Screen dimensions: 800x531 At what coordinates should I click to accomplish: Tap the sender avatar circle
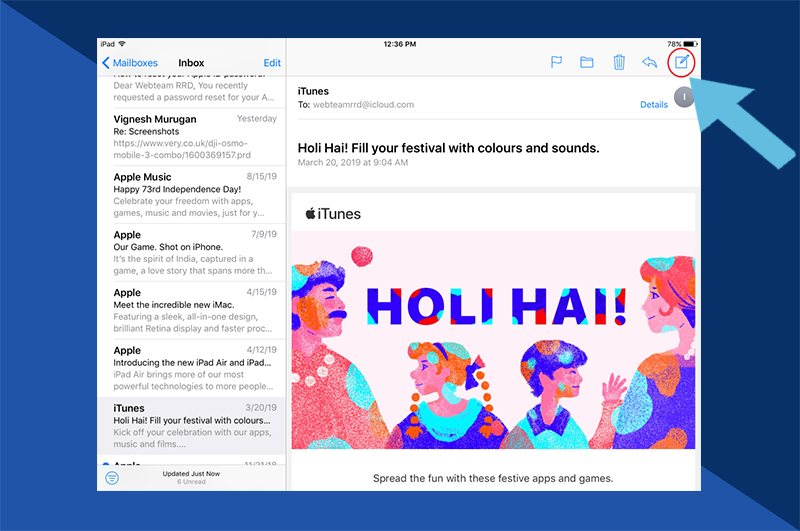coord(684,97)
